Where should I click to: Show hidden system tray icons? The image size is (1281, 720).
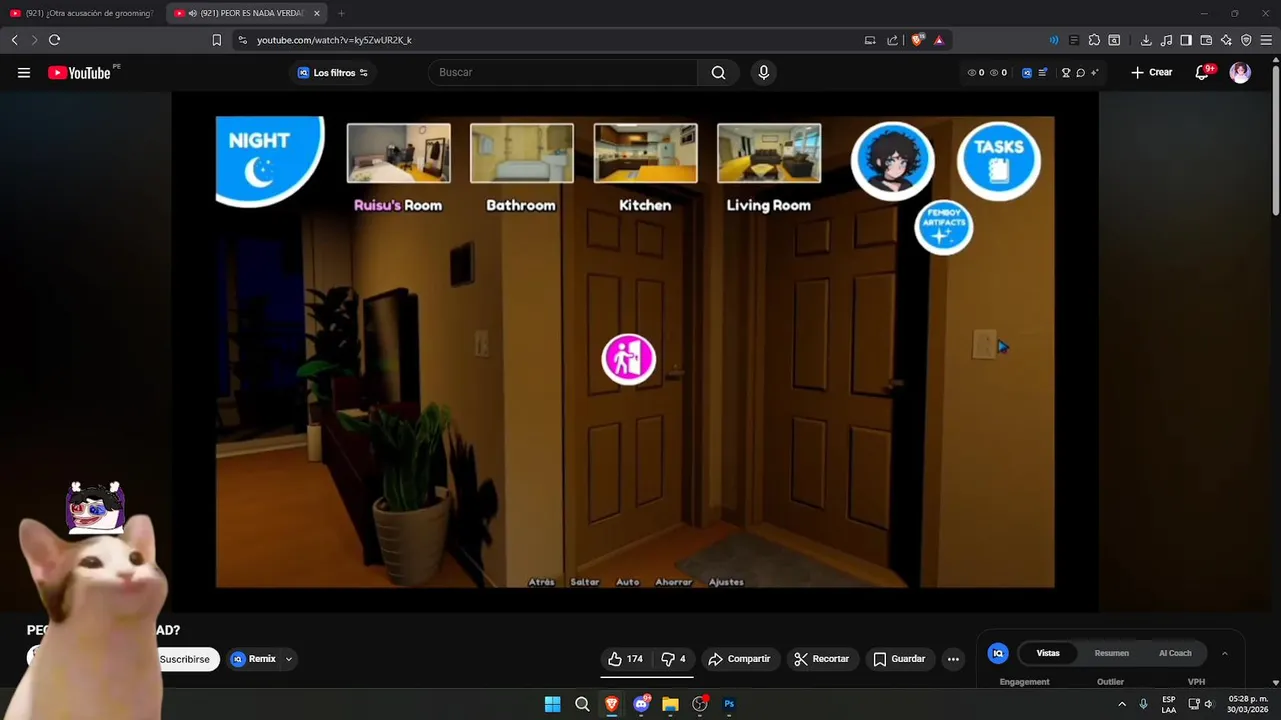[1121, 704]
